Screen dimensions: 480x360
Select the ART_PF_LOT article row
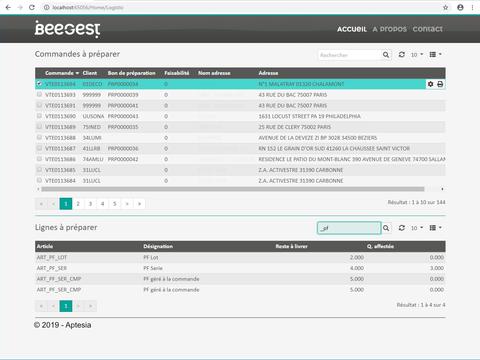[240, 257]
